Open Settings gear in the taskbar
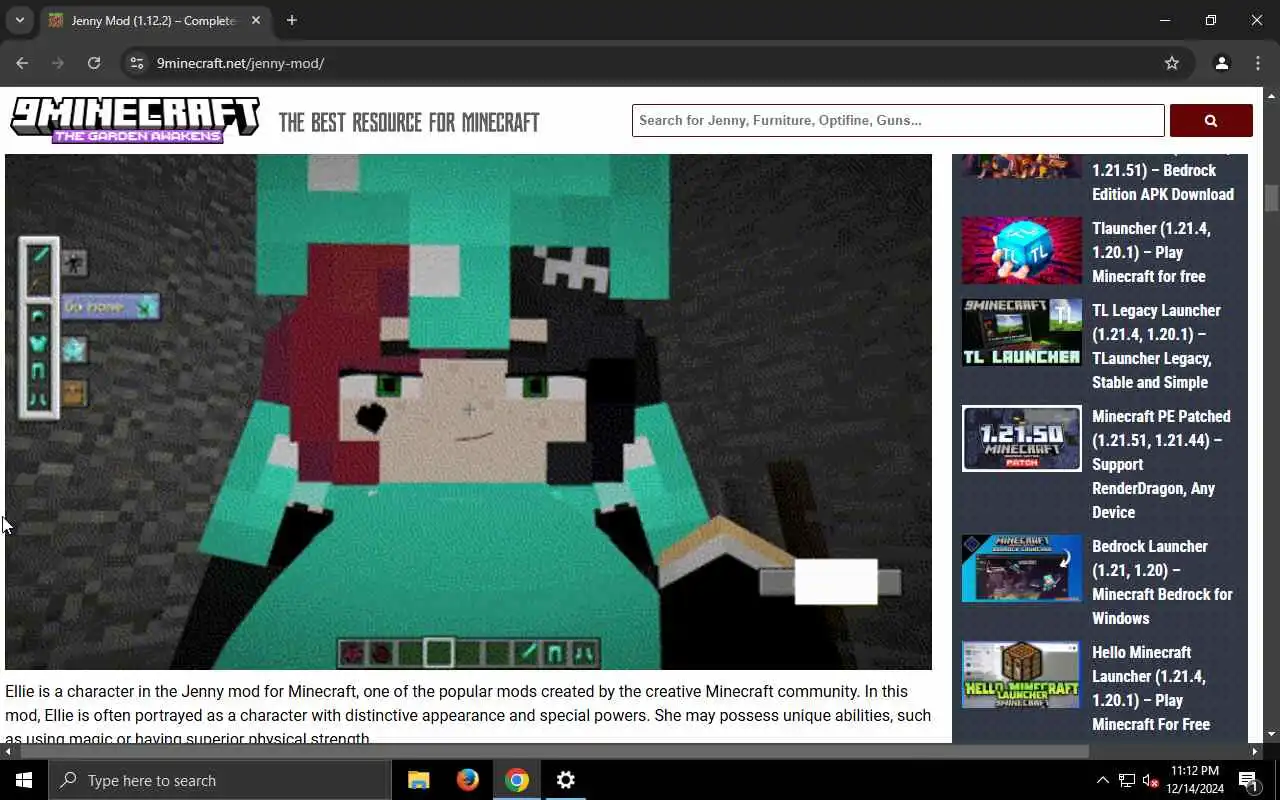The height and width of the screenshot is (800, 1280). tap(565, 780)
